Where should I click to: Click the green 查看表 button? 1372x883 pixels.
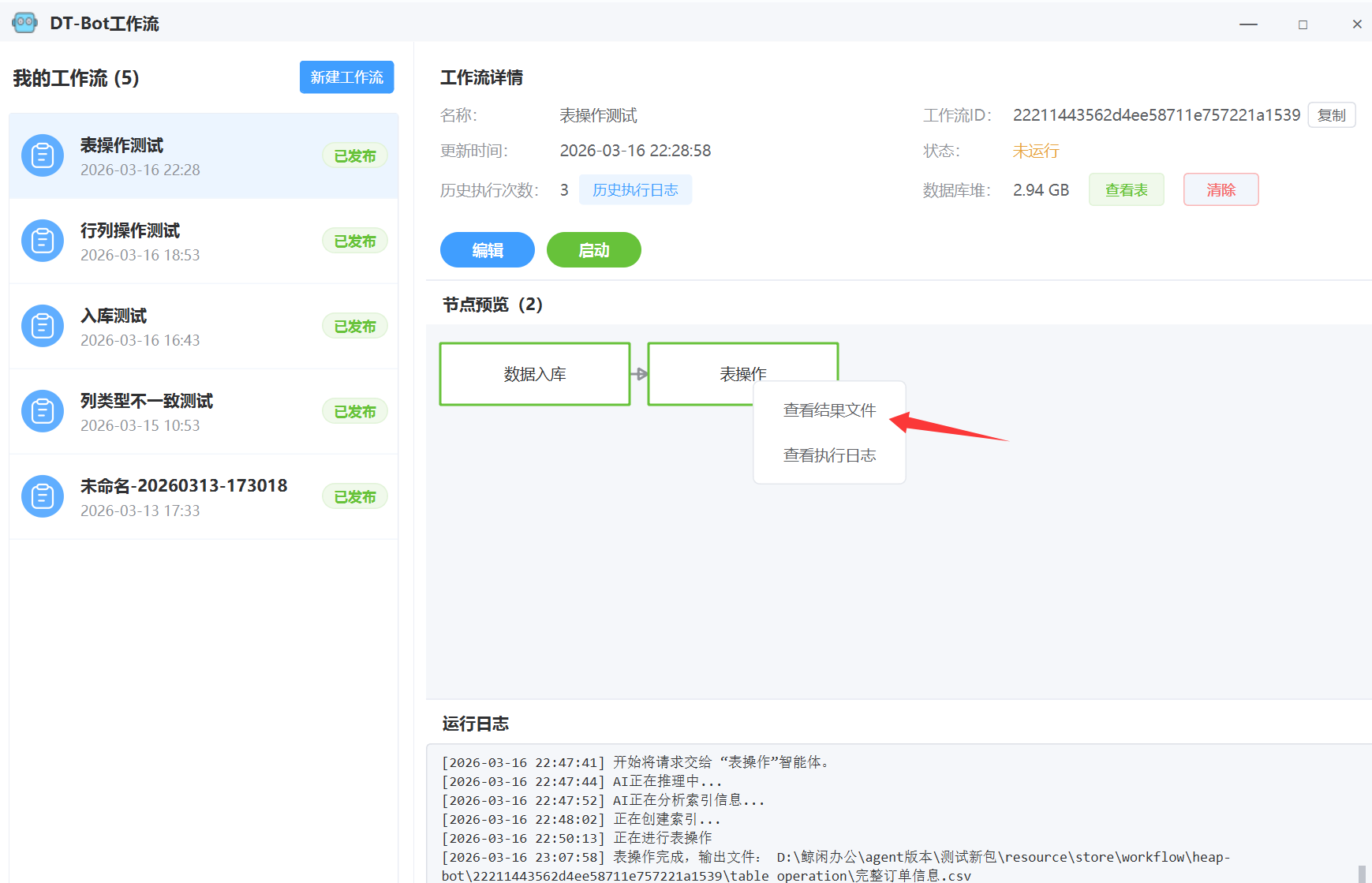click(x=1126, y=190)
